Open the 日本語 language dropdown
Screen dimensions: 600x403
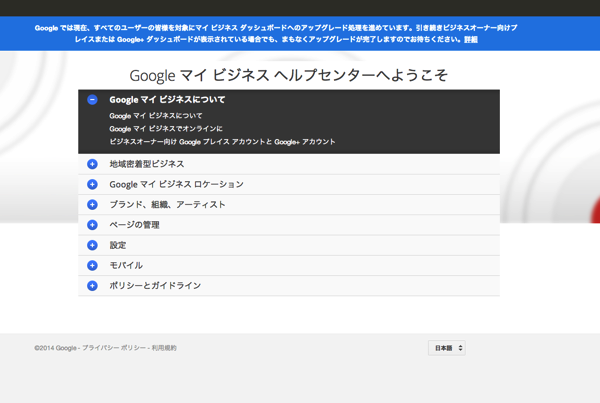447,348
